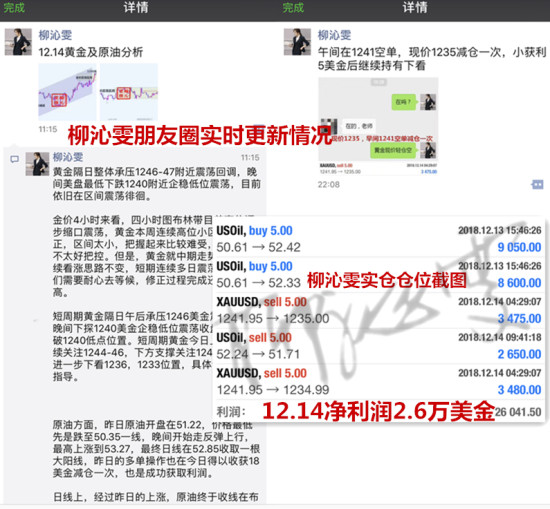This screenshot has width=550, height=509.
Task: Open avatar in the comment section
Action: pos(38,164)
